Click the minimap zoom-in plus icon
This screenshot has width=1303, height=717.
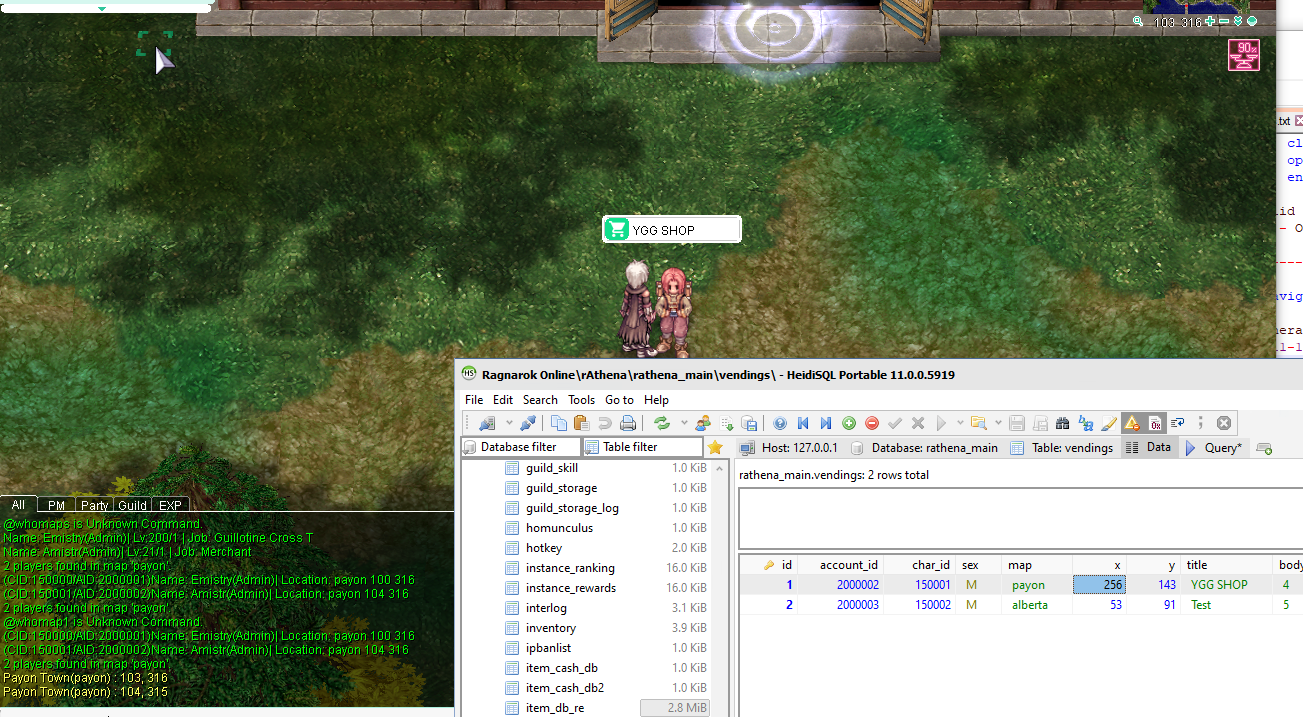1210,21
